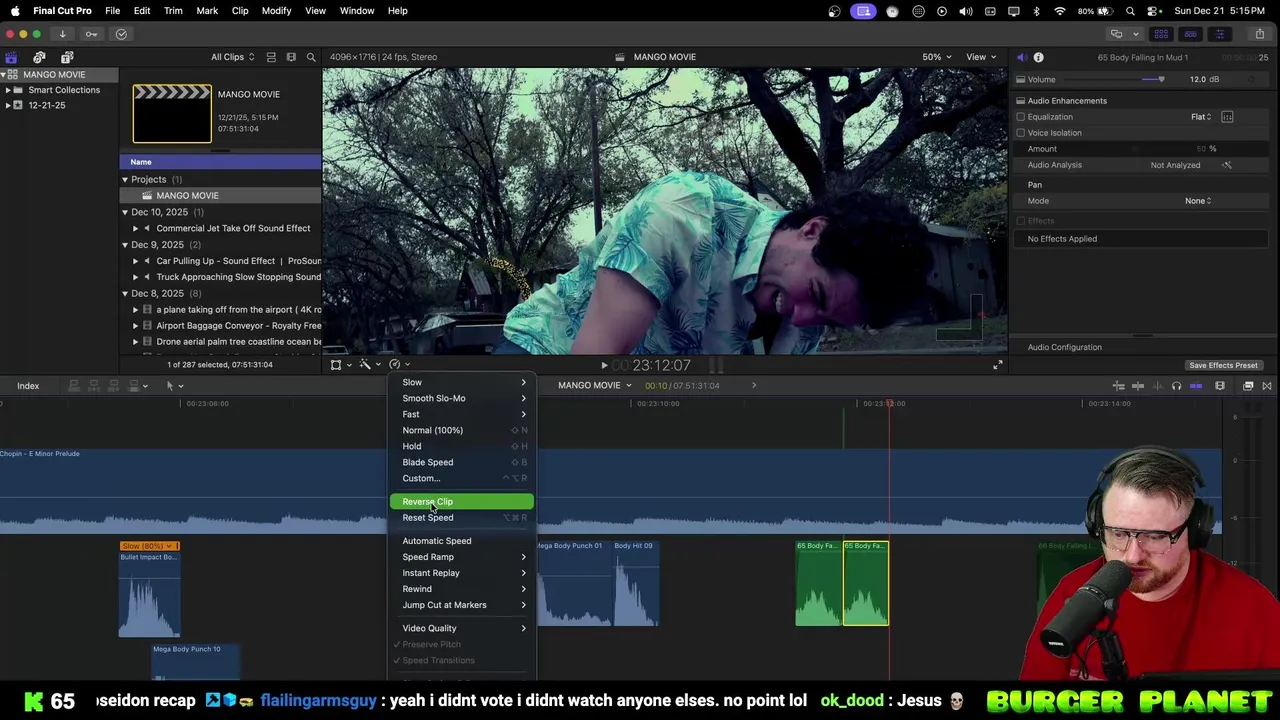This screenshot has height=720, width=1280.
Task: Open clip appearance options in timeline
Action: 1220,386
